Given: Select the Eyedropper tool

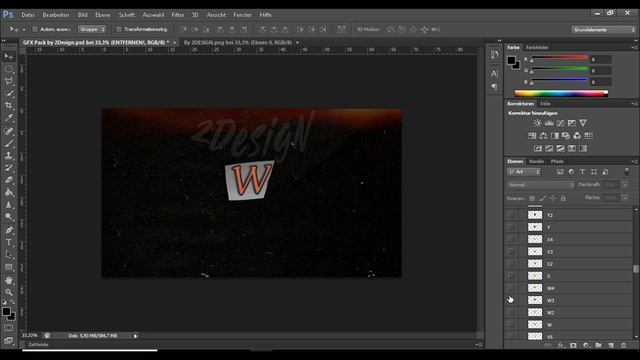Looking at the screenshot, I should tap(9, 118).
